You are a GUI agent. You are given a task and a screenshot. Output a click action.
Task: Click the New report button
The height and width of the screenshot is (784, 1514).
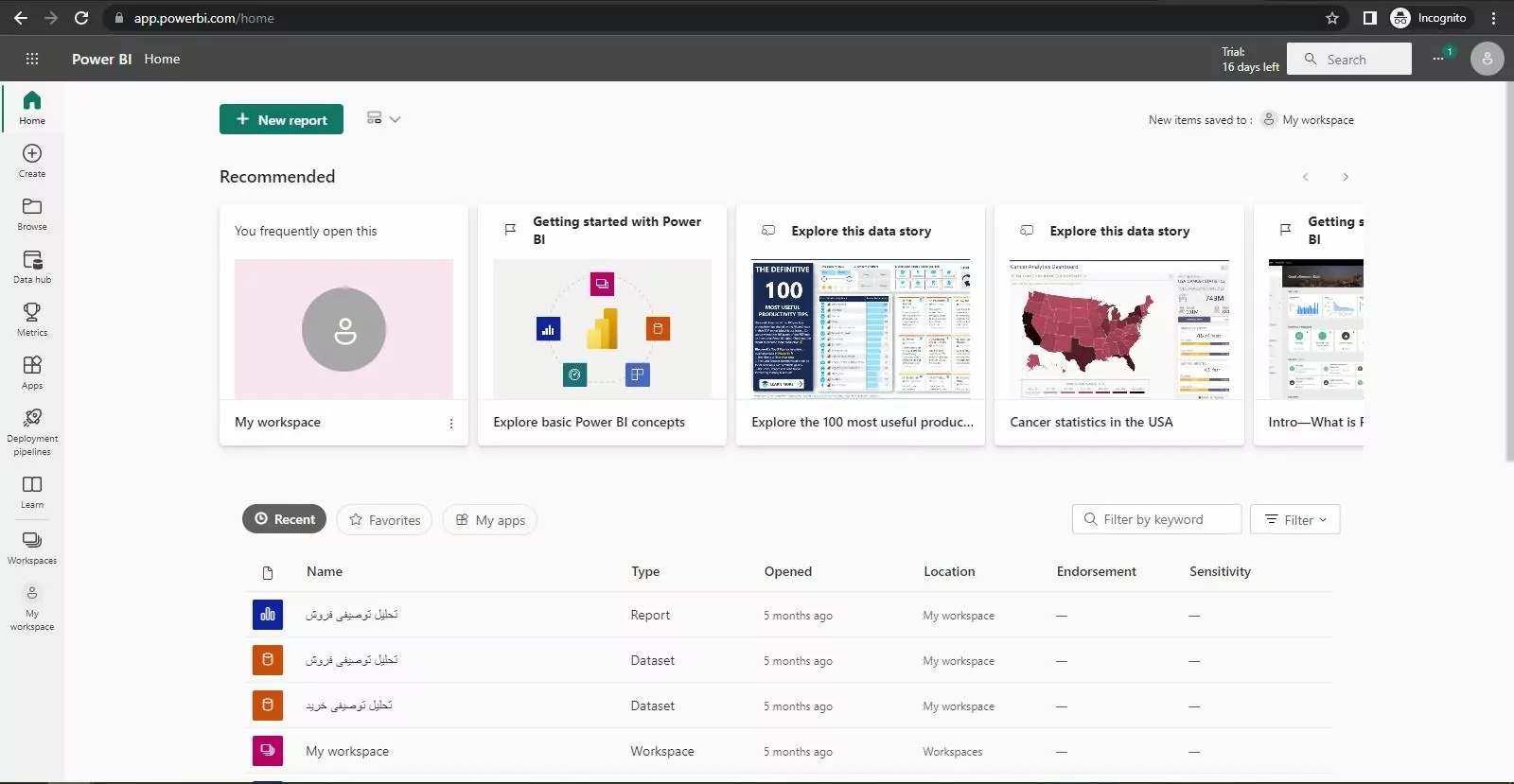pyautogui.click(x=281, y=120)
